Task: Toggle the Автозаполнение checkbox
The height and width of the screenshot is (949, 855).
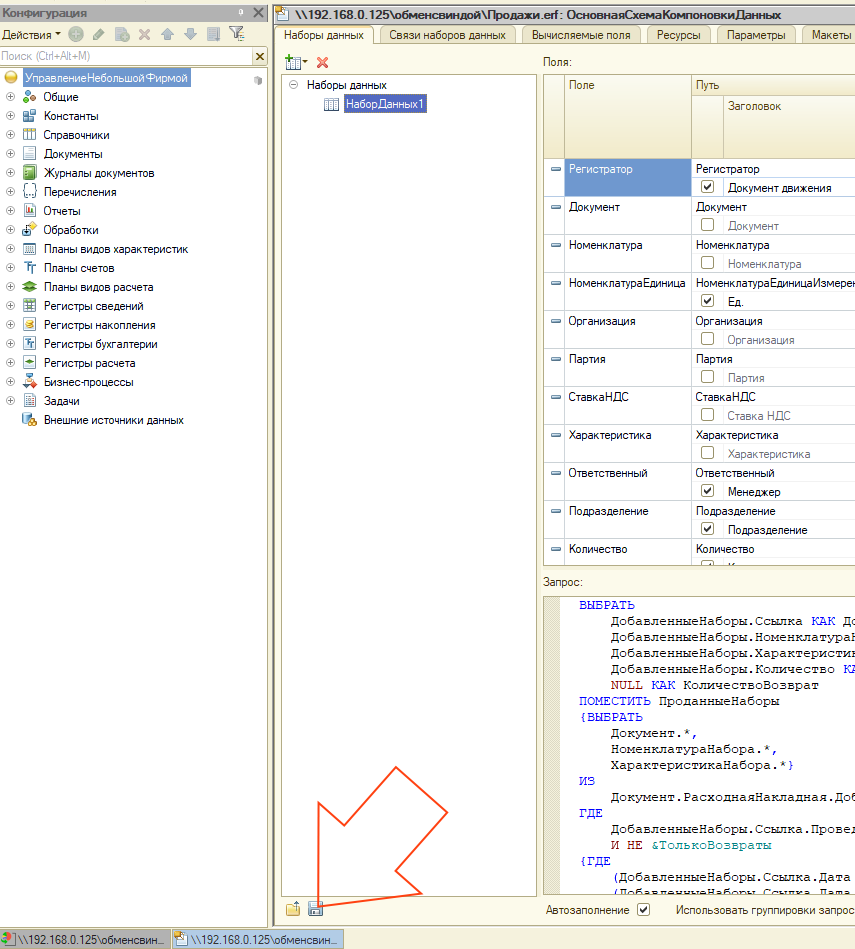Action: pyautogui.click(x=643, y=909)
